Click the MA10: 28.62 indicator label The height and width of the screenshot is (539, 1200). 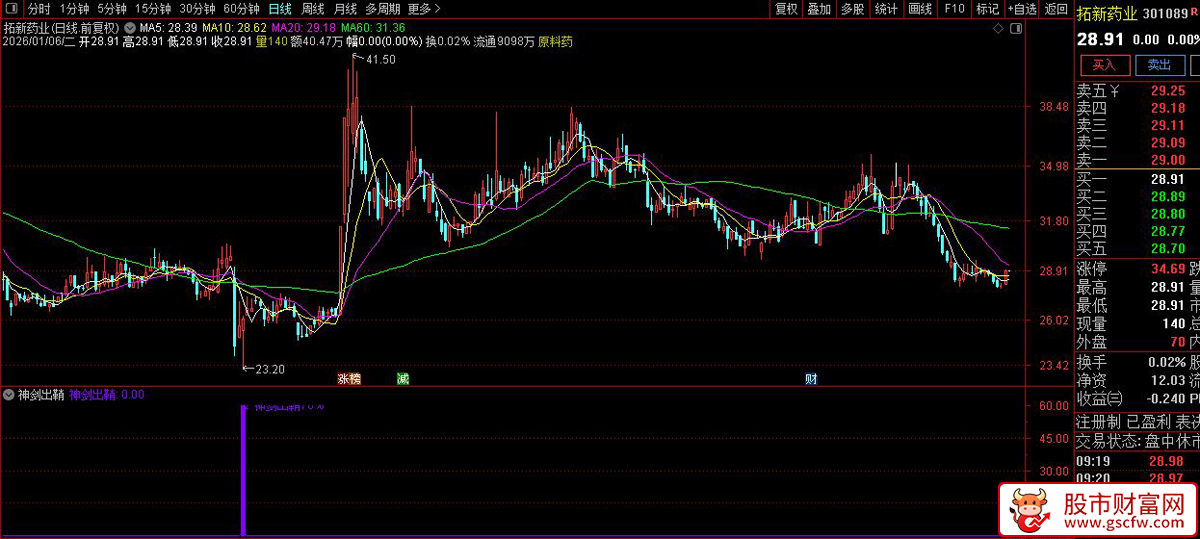[234, 28]
